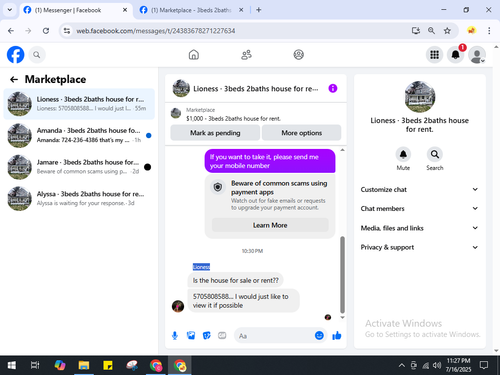
Task: Open the volume icon in system tray
Action: tap(437, 366)
